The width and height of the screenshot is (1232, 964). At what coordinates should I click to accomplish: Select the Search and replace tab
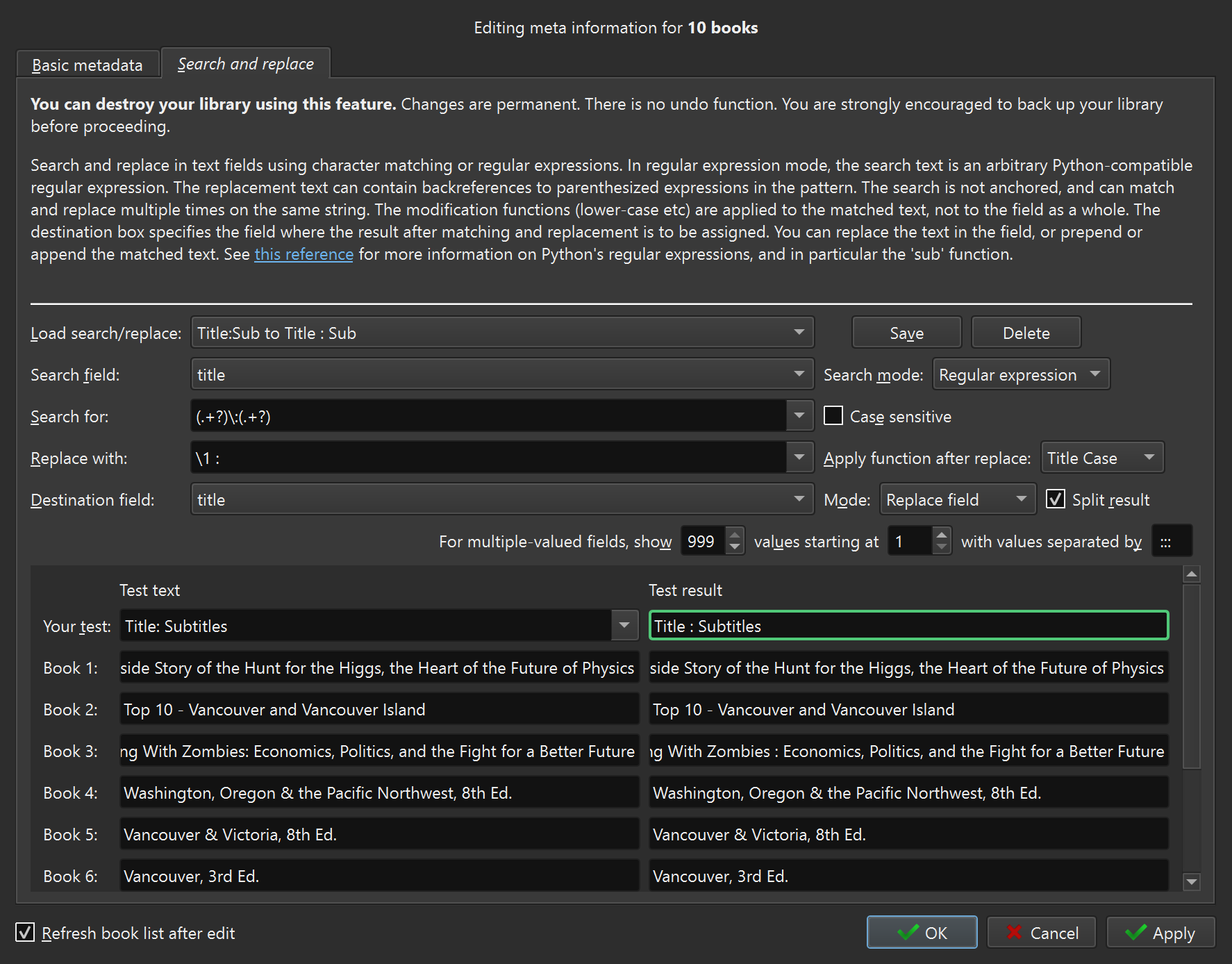tap(246, 64)
